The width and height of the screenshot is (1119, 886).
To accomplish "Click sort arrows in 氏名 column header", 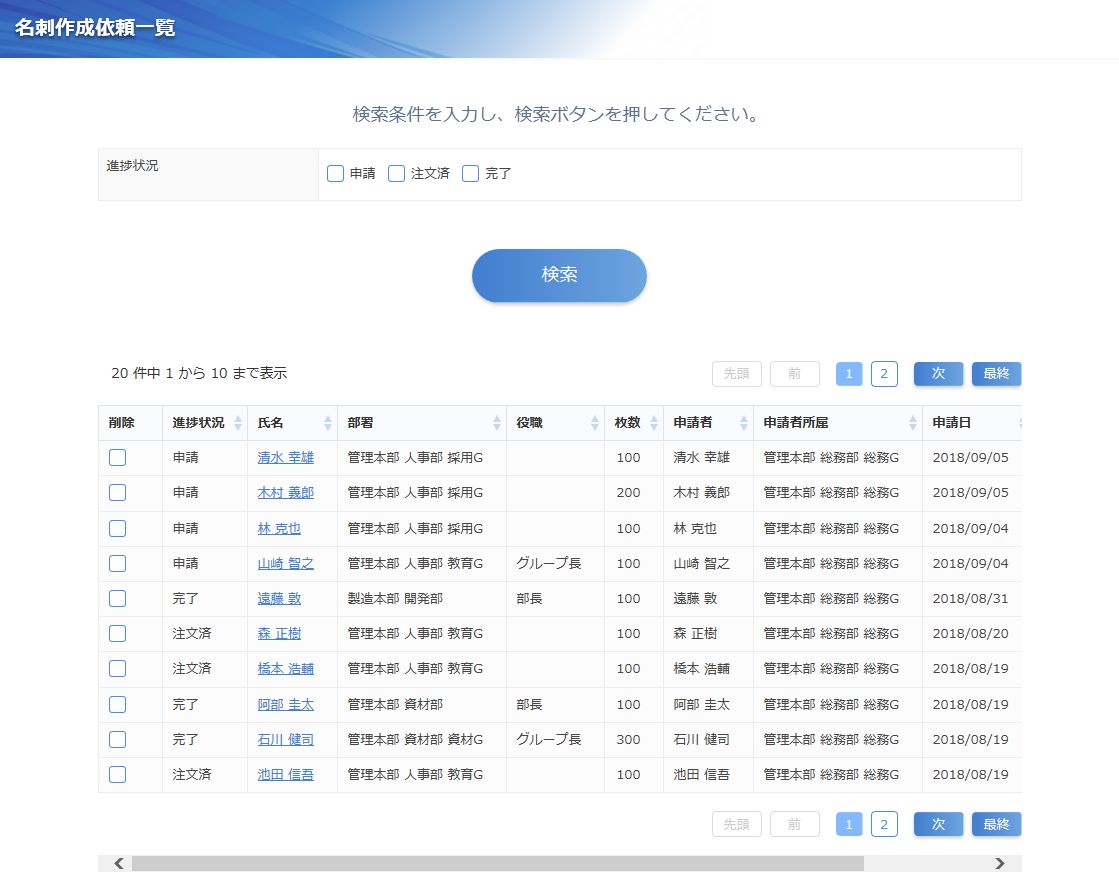I will click(x=328, y=423).
